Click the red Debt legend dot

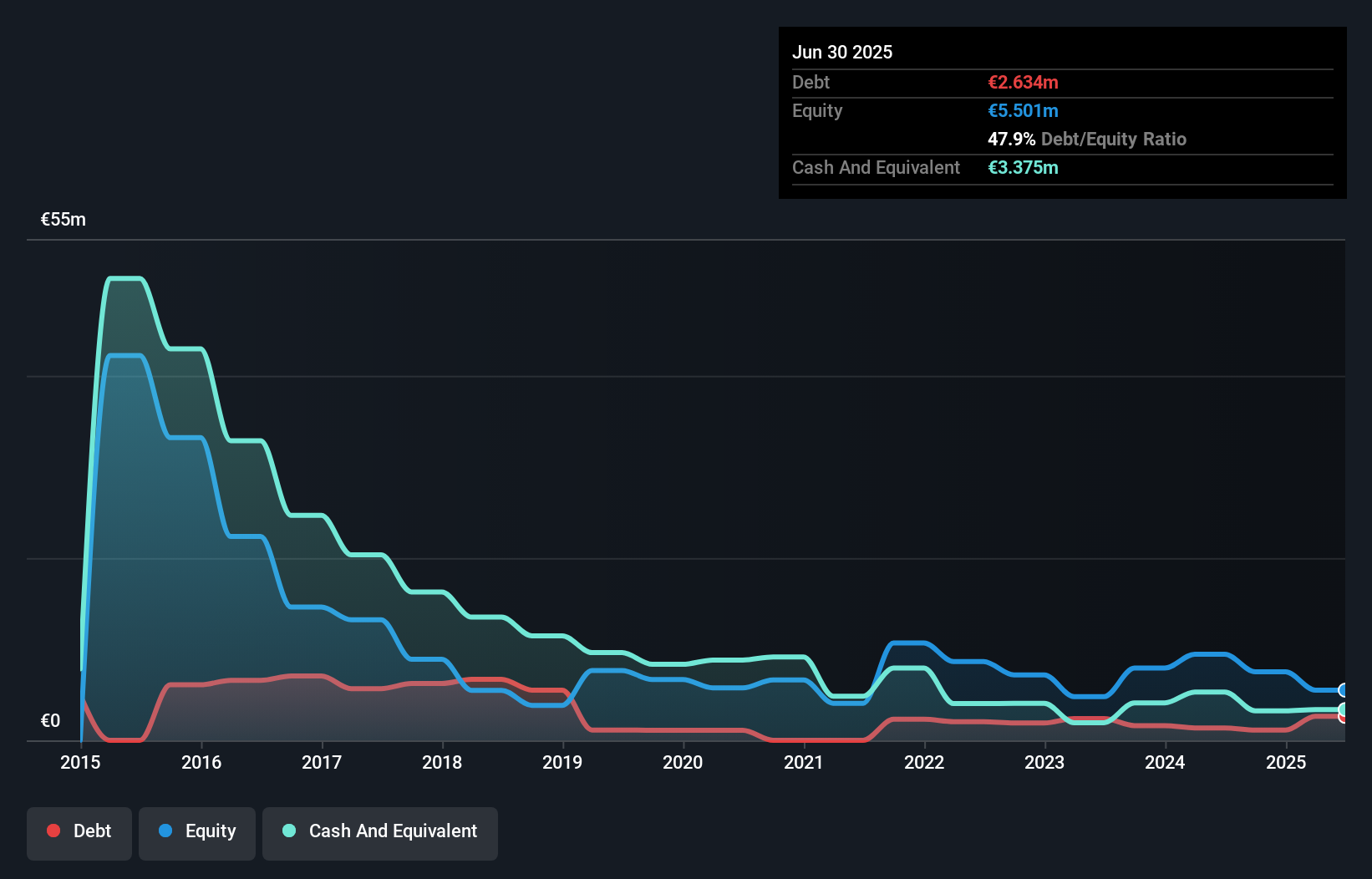[x=53, y=831]
